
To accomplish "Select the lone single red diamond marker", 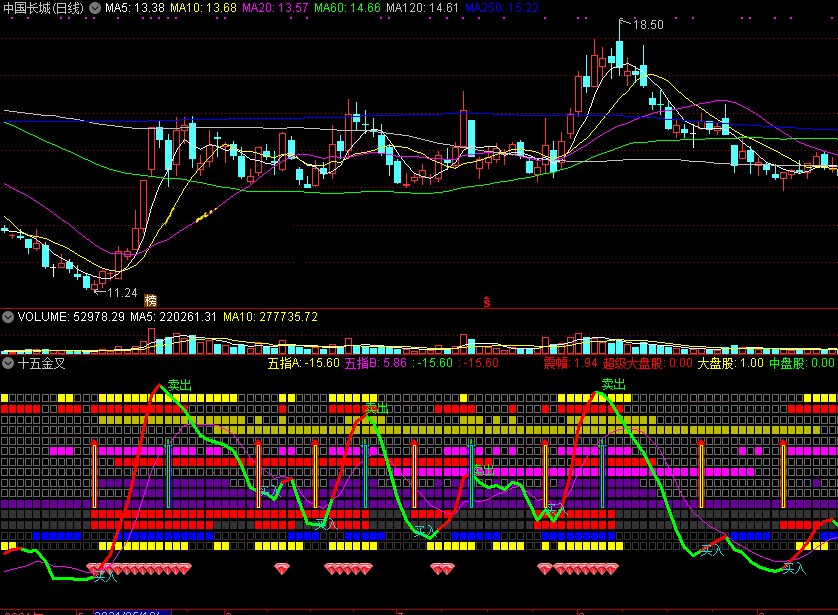I will [282, 569].
